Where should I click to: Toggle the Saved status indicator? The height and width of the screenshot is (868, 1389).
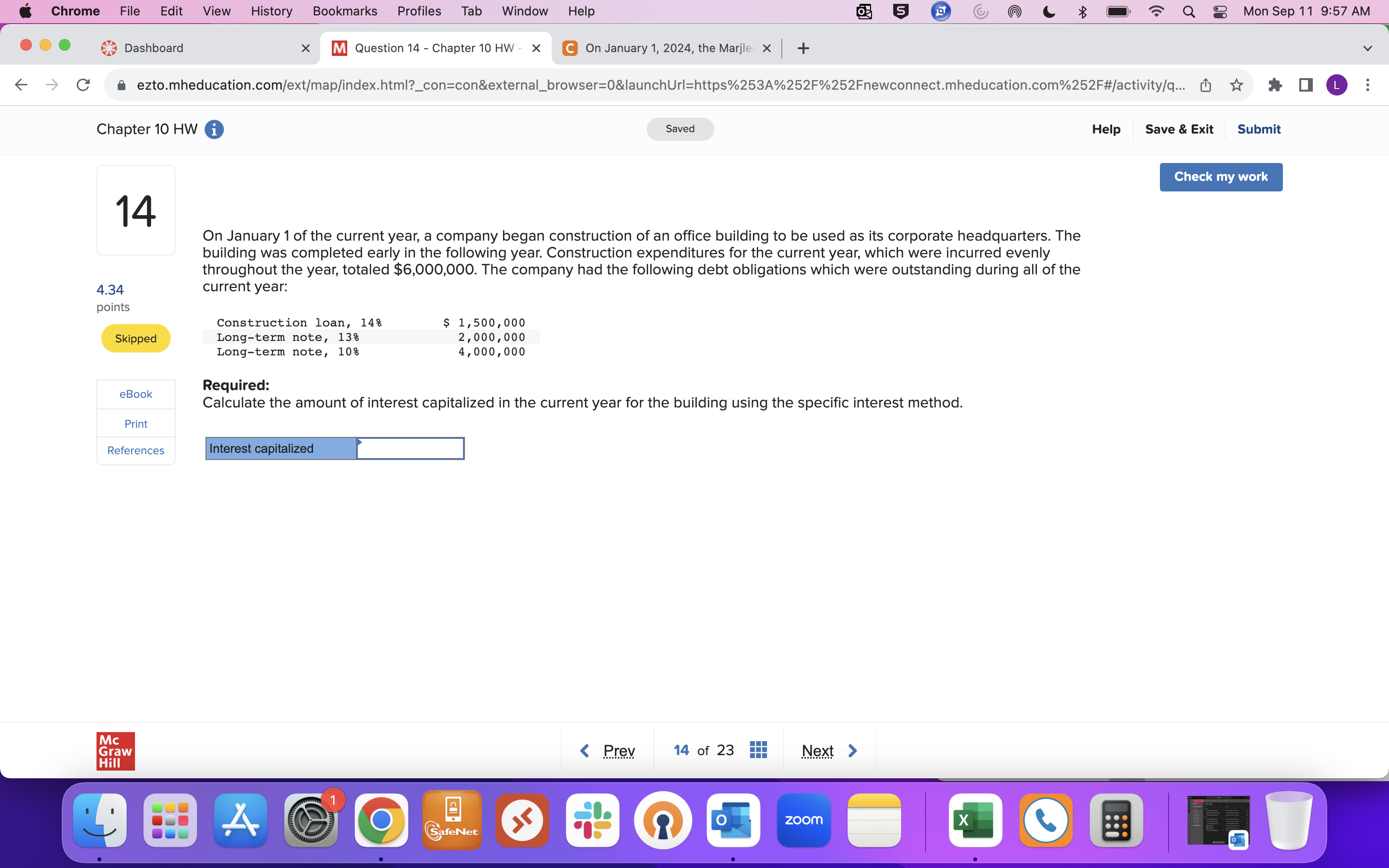pyautogui.click(x=679, y=128)
